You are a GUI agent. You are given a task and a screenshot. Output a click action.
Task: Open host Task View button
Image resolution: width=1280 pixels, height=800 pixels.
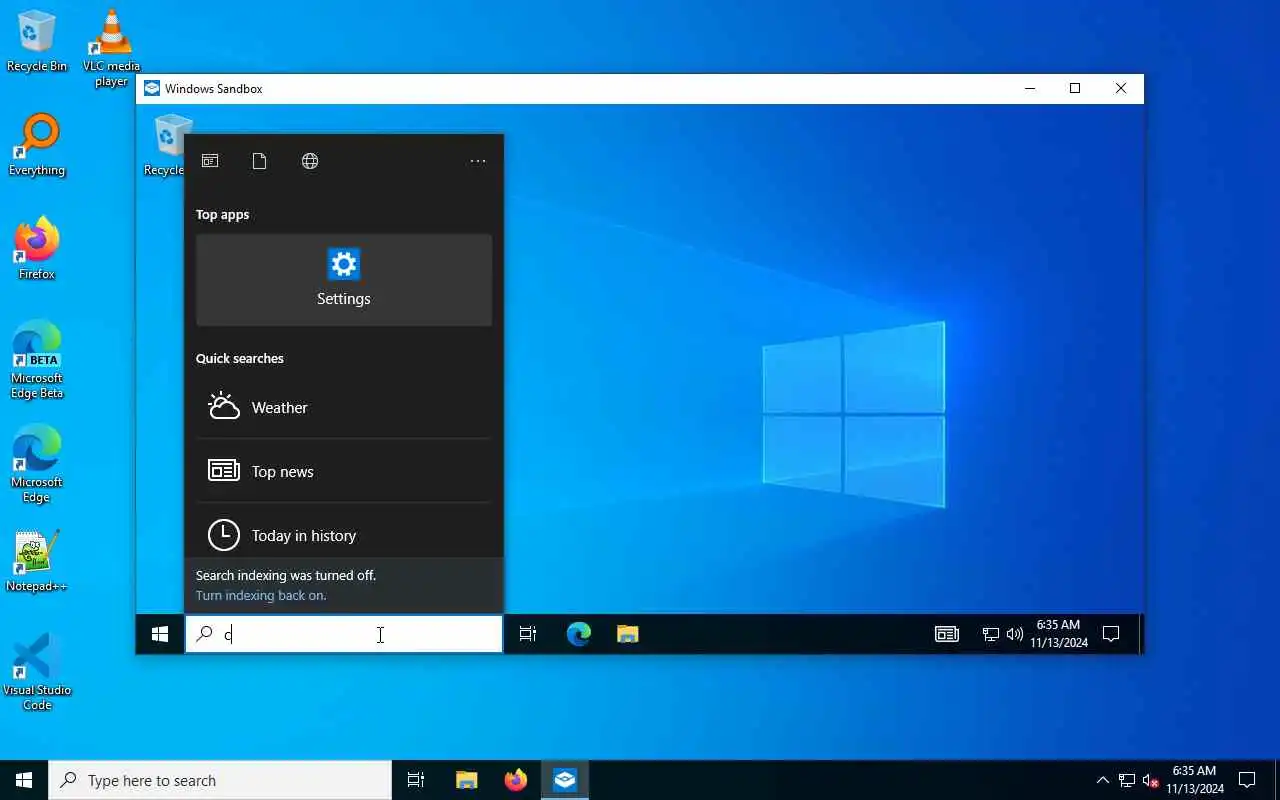416,780
